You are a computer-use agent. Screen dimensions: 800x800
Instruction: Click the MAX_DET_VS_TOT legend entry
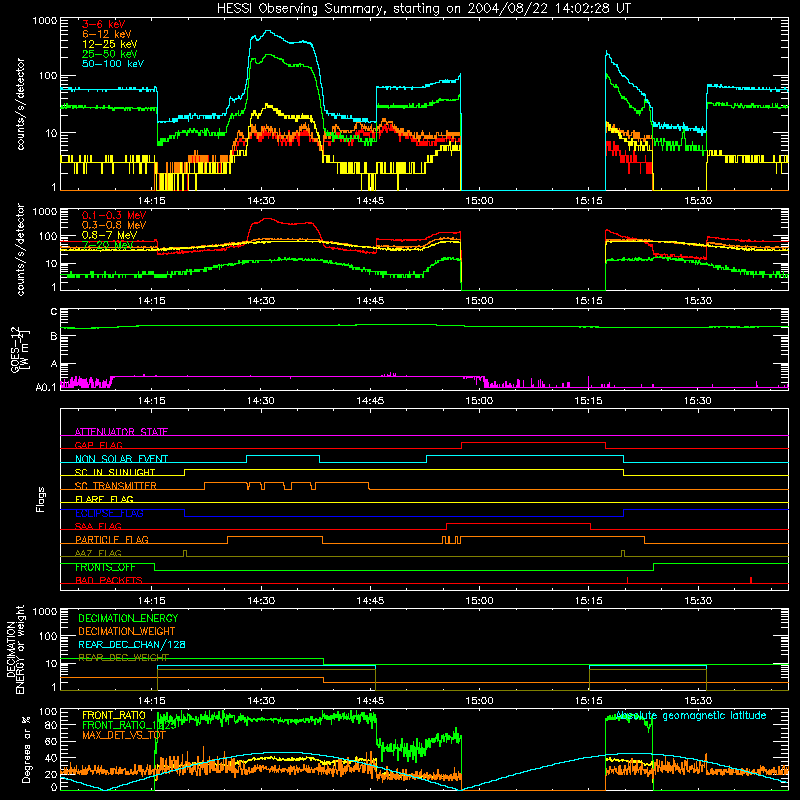pyautogui.click(x=124, y=735)
